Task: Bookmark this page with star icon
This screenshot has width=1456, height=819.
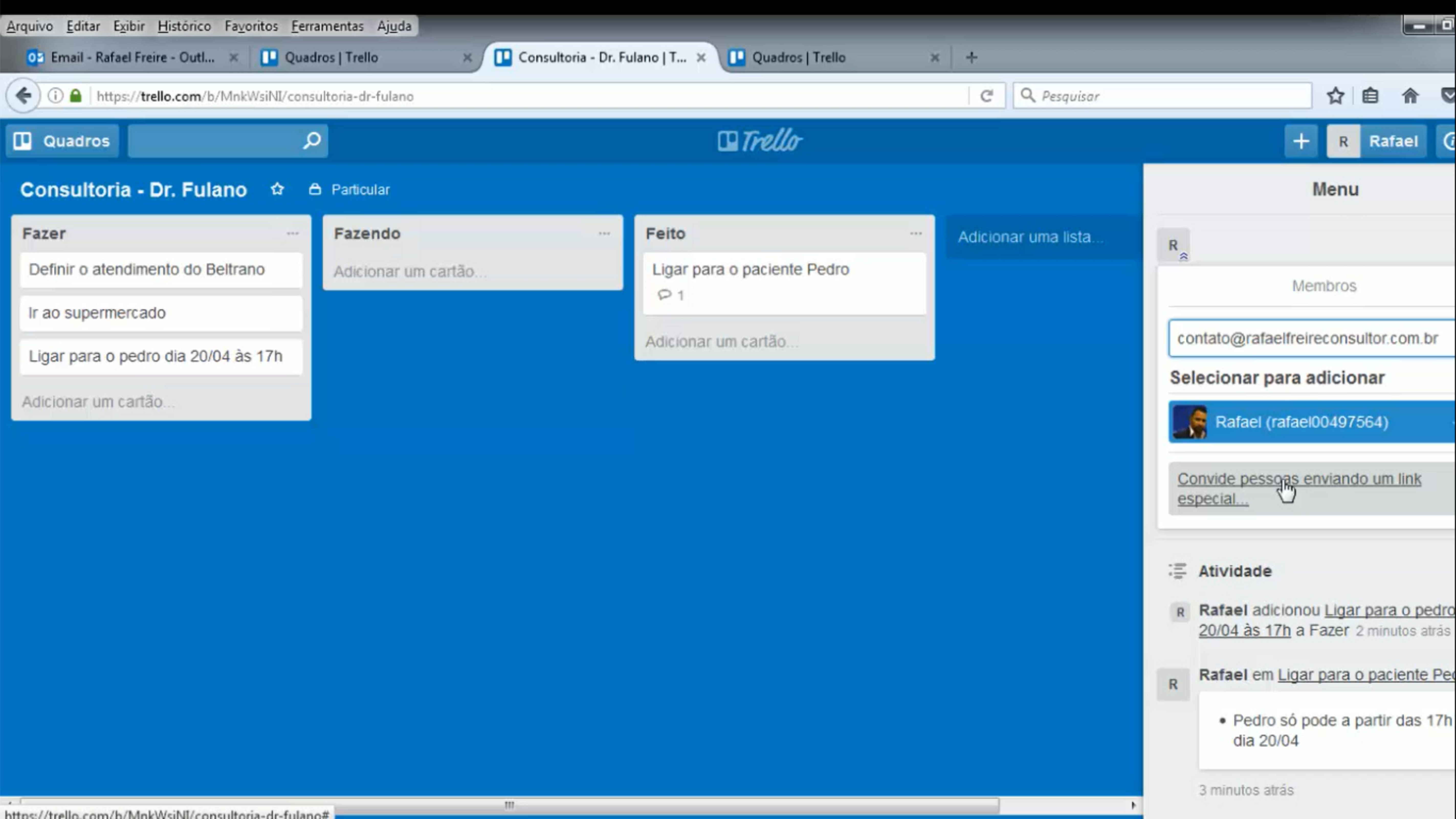Action: click(x=1336, y=95)
